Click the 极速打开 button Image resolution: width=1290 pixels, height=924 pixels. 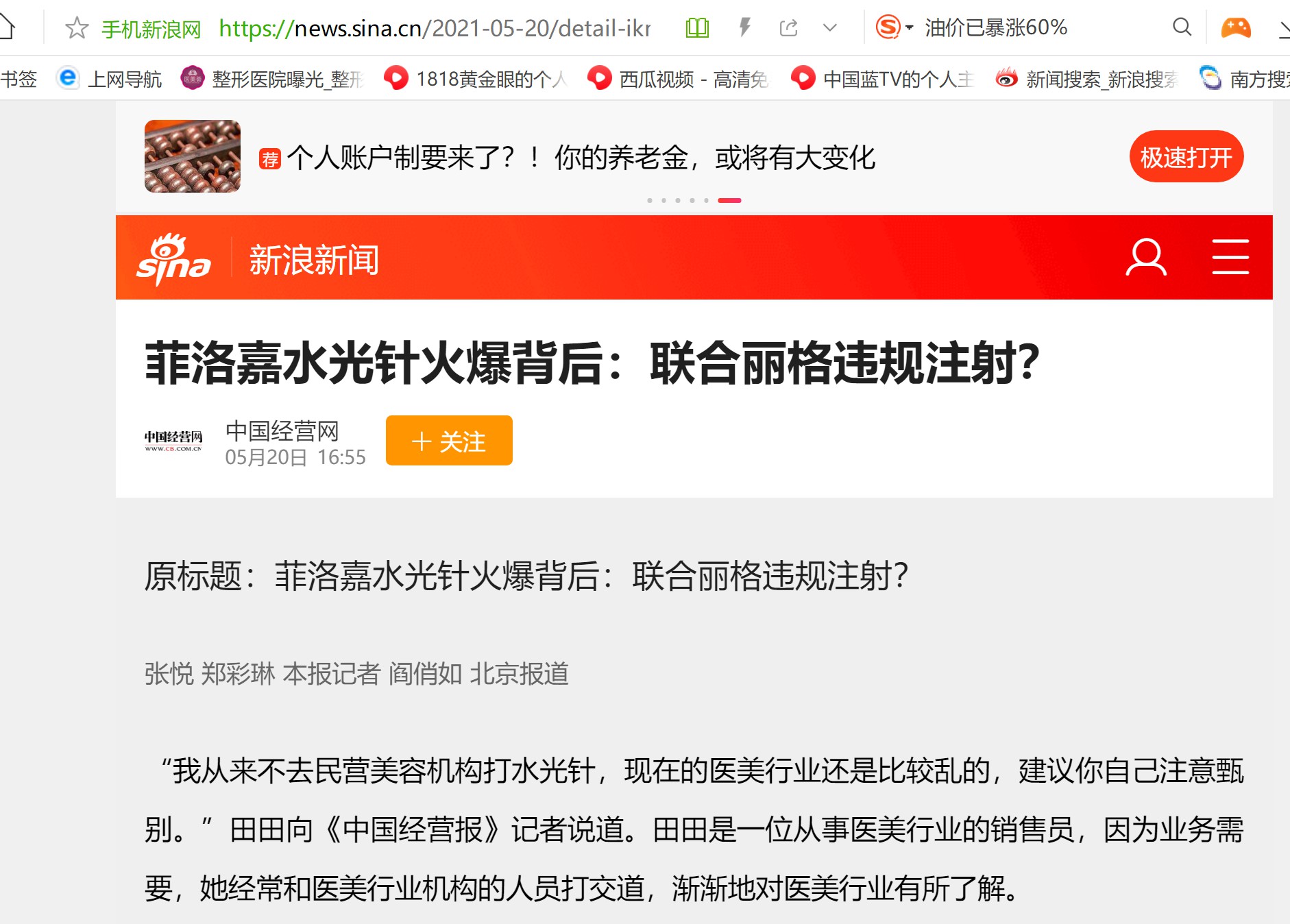1186,157
